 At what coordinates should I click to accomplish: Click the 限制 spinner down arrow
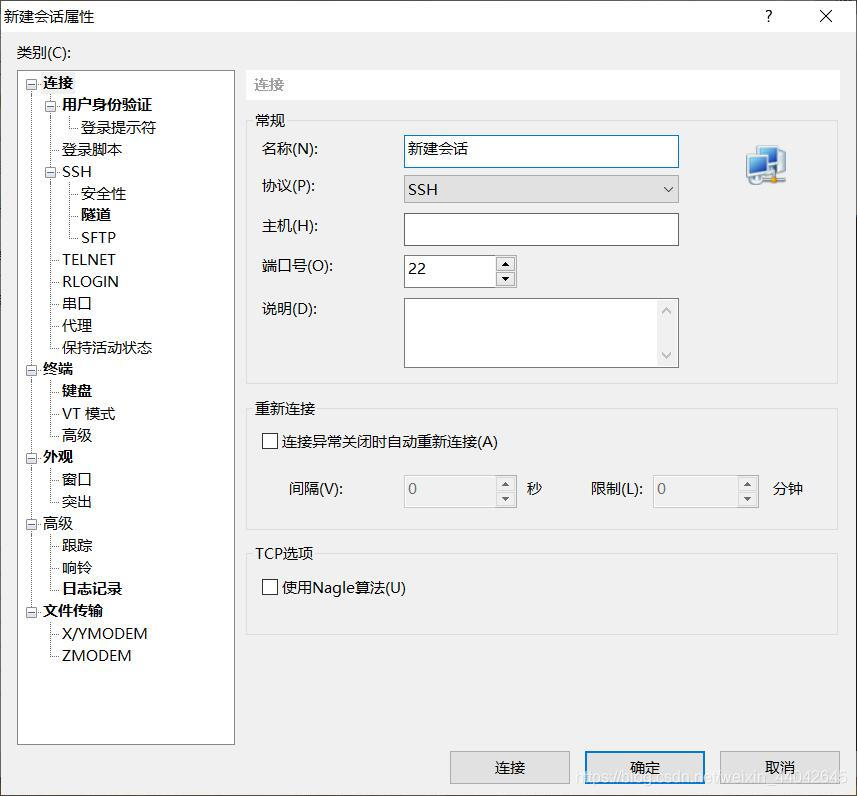coord(748,499)
